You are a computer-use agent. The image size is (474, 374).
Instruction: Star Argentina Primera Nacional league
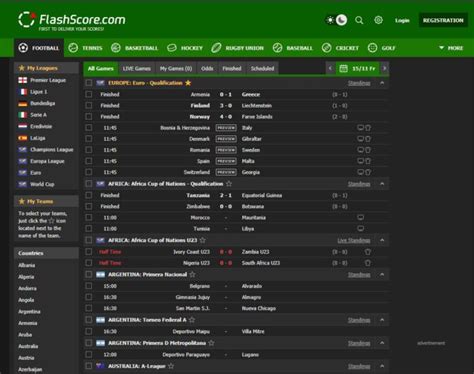pos(192,275)
